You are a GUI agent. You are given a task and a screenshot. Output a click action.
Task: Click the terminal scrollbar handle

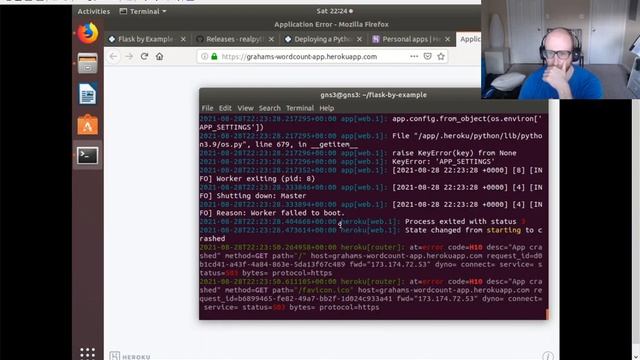point(547,314)
